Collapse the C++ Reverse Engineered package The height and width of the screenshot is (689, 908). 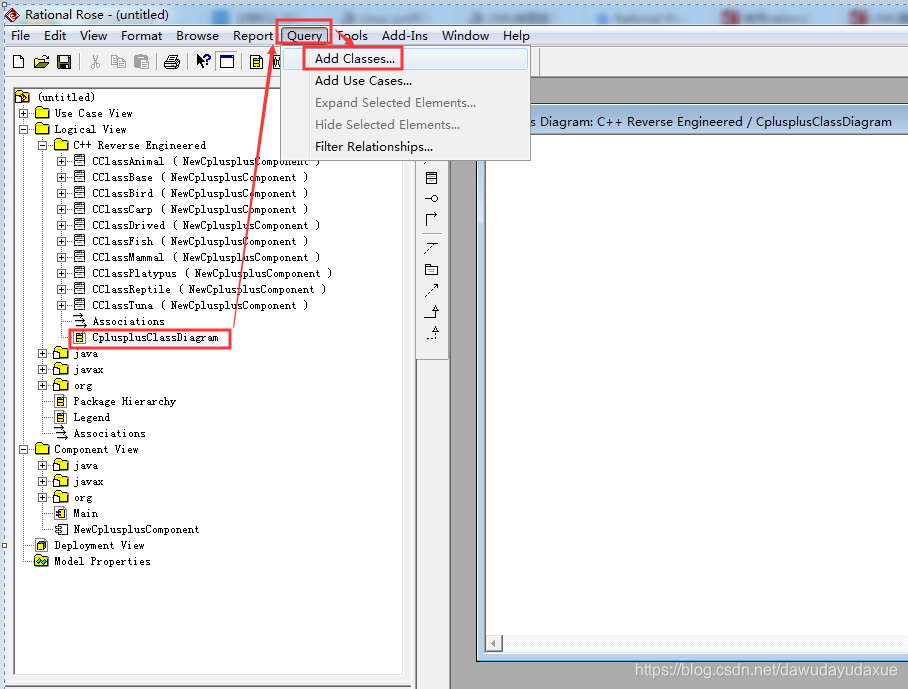(42, 145)
